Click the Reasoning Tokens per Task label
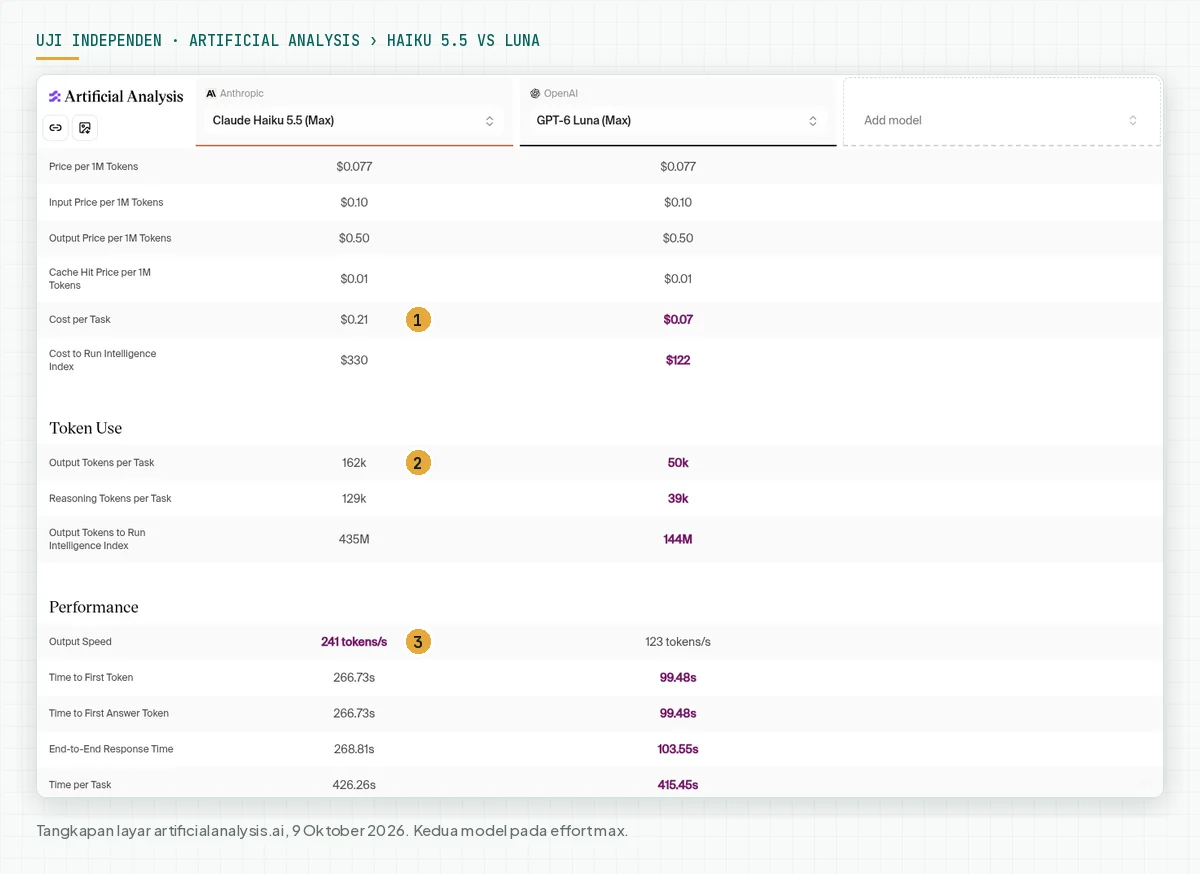Viewport: 1200px width, 874px height. coord(110,499)
